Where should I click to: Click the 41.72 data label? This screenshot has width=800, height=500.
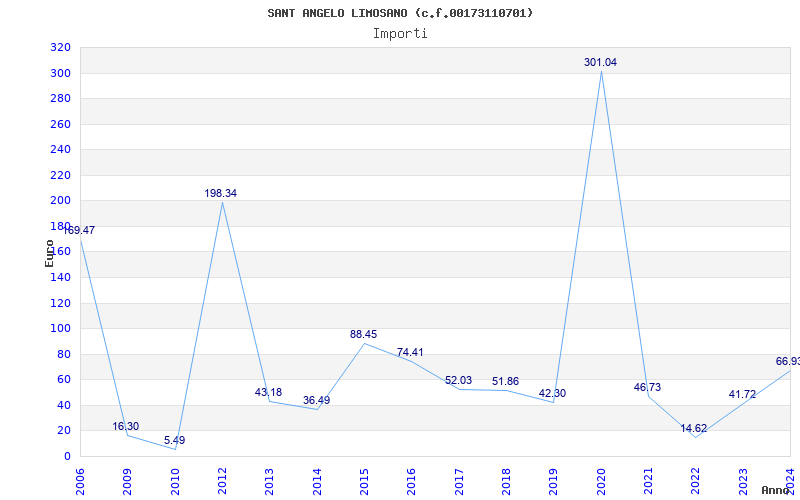click(742, 394)
